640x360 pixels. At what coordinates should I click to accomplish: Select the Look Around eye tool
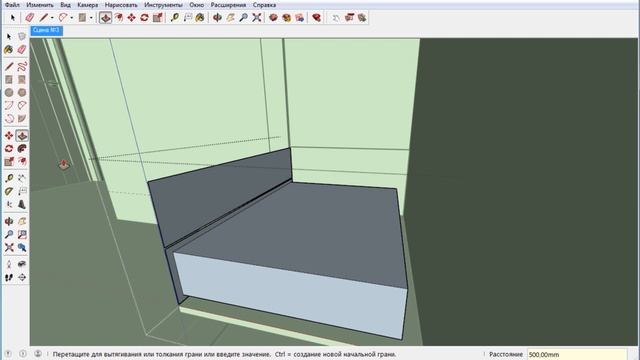(x=22, y=264)
